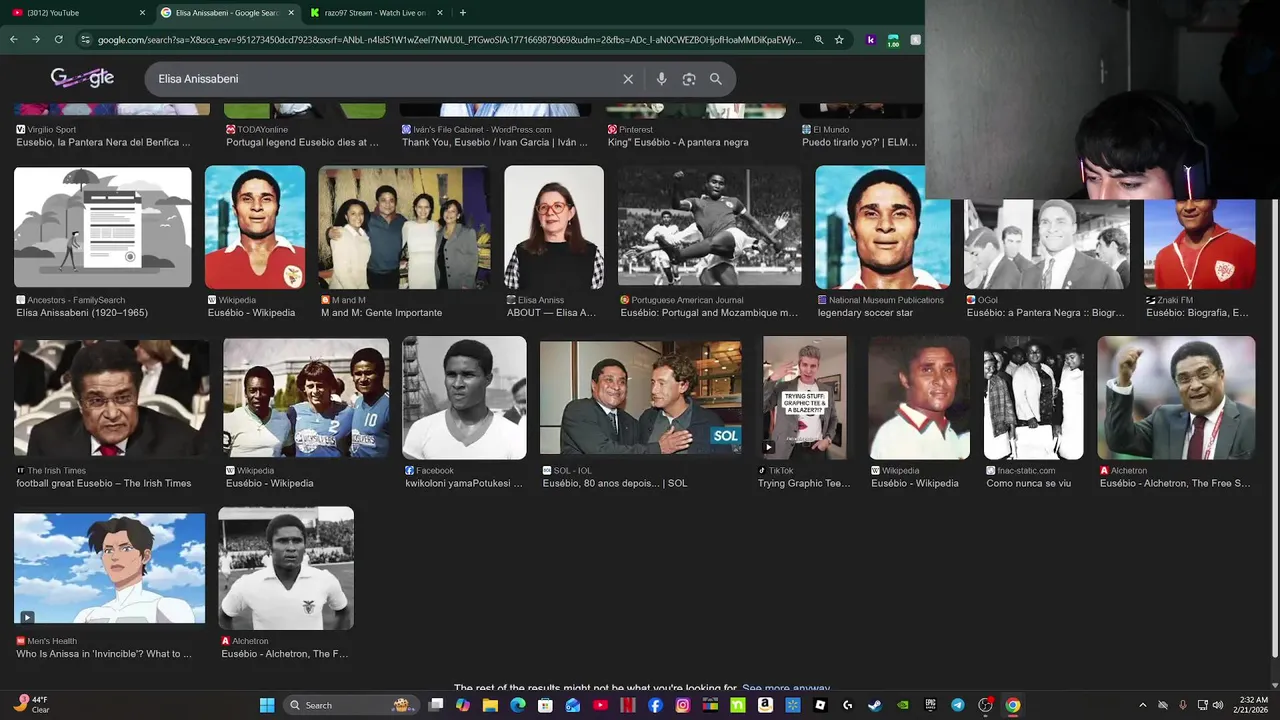Screen dimensions: 1280x720
Task: Go to the Google logo homepage
Action: tap(82, 78)
